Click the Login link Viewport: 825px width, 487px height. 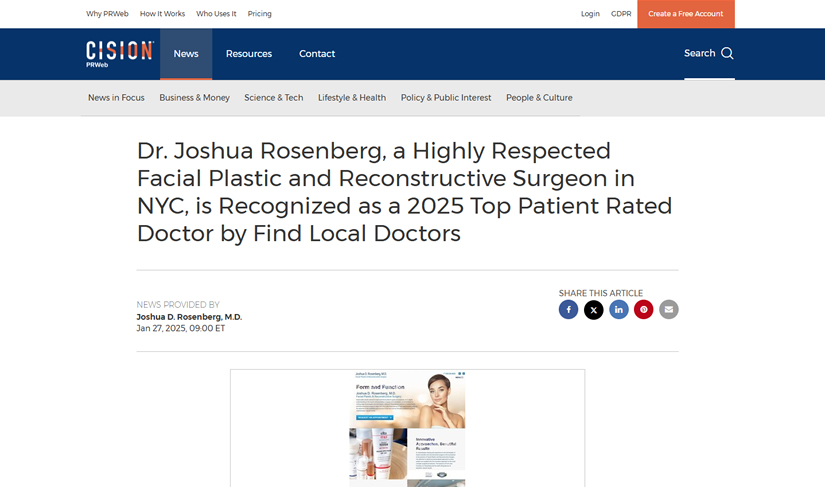590,14
